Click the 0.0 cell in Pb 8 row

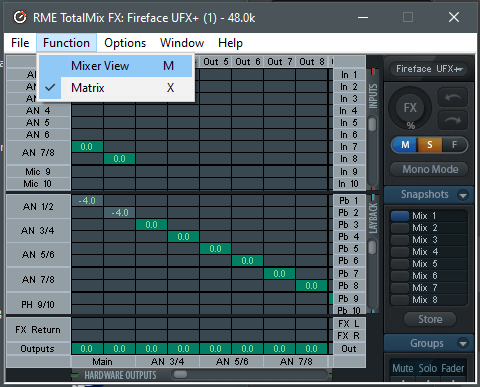point(311,286)
